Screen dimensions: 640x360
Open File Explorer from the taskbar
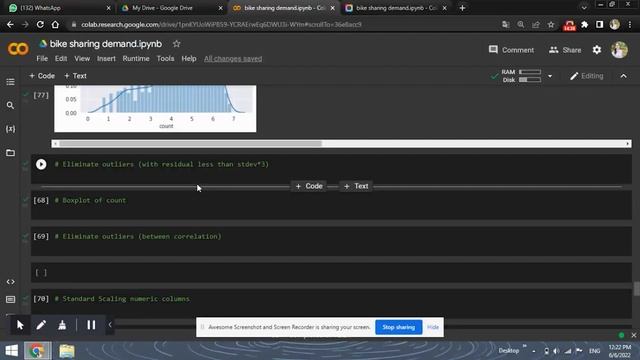pyautogui.click(x=67, y=351)
